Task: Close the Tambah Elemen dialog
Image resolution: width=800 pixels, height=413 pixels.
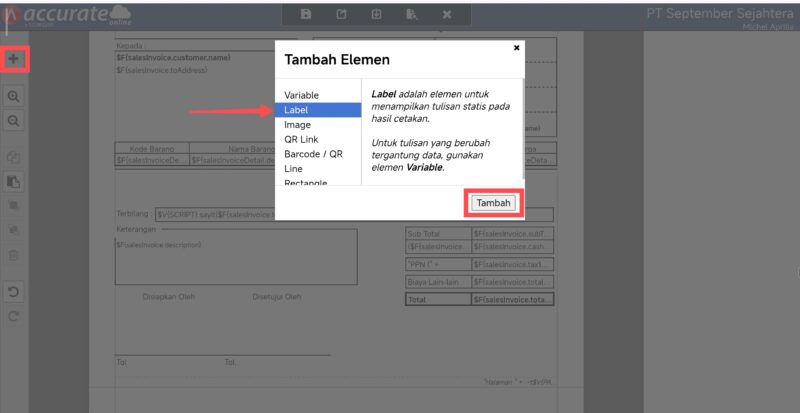Action: point(516,47)
